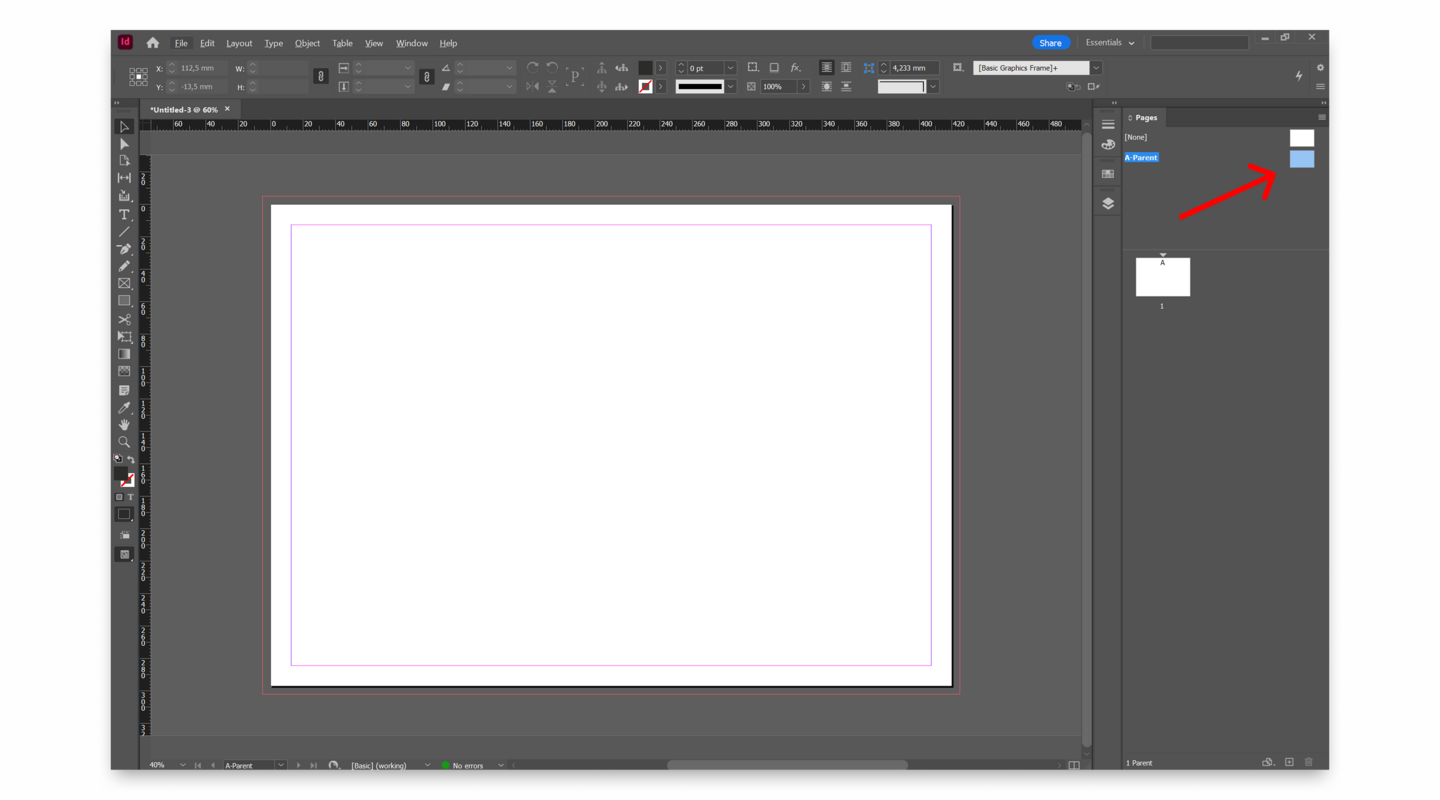Select the Pen tool in toolbox
The image size is (1440, 800).
coord(124,249)
